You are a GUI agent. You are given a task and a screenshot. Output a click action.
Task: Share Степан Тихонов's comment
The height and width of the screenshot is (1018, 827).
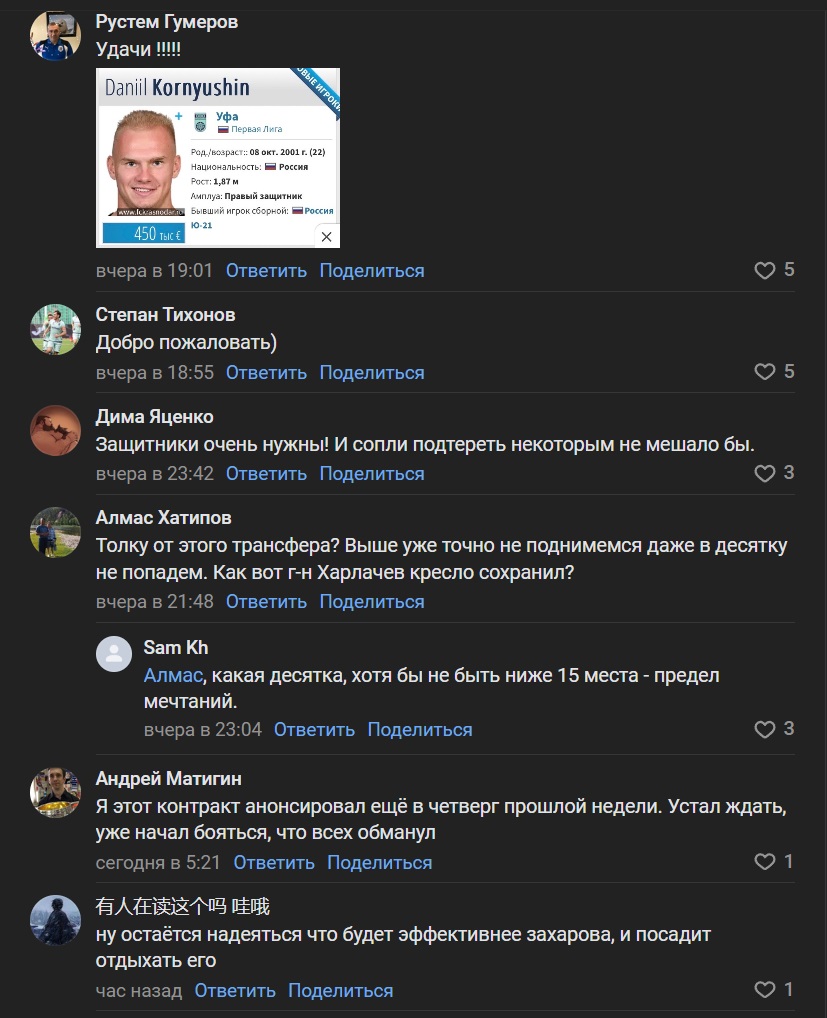click(x=372, y=373)
